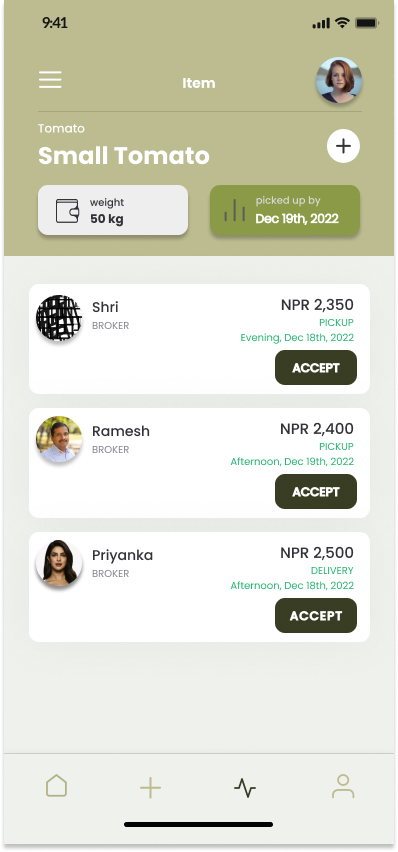This screenshot has height=852, width=398.
Task: View Ramesh's profile photo
Action: (59, 440)
